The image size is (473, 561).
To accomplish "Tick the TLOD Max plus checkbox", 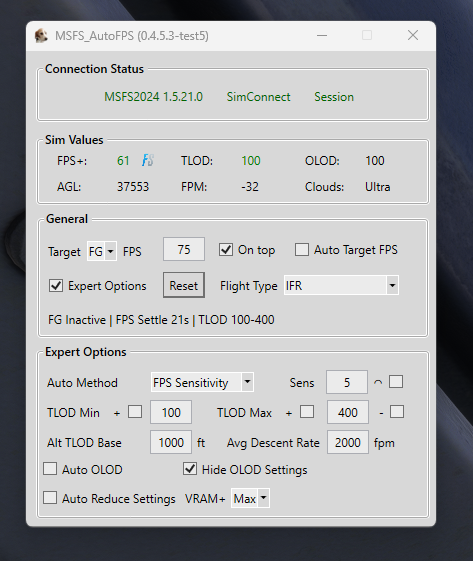I will pyautogui.click(x=307, y=412).
